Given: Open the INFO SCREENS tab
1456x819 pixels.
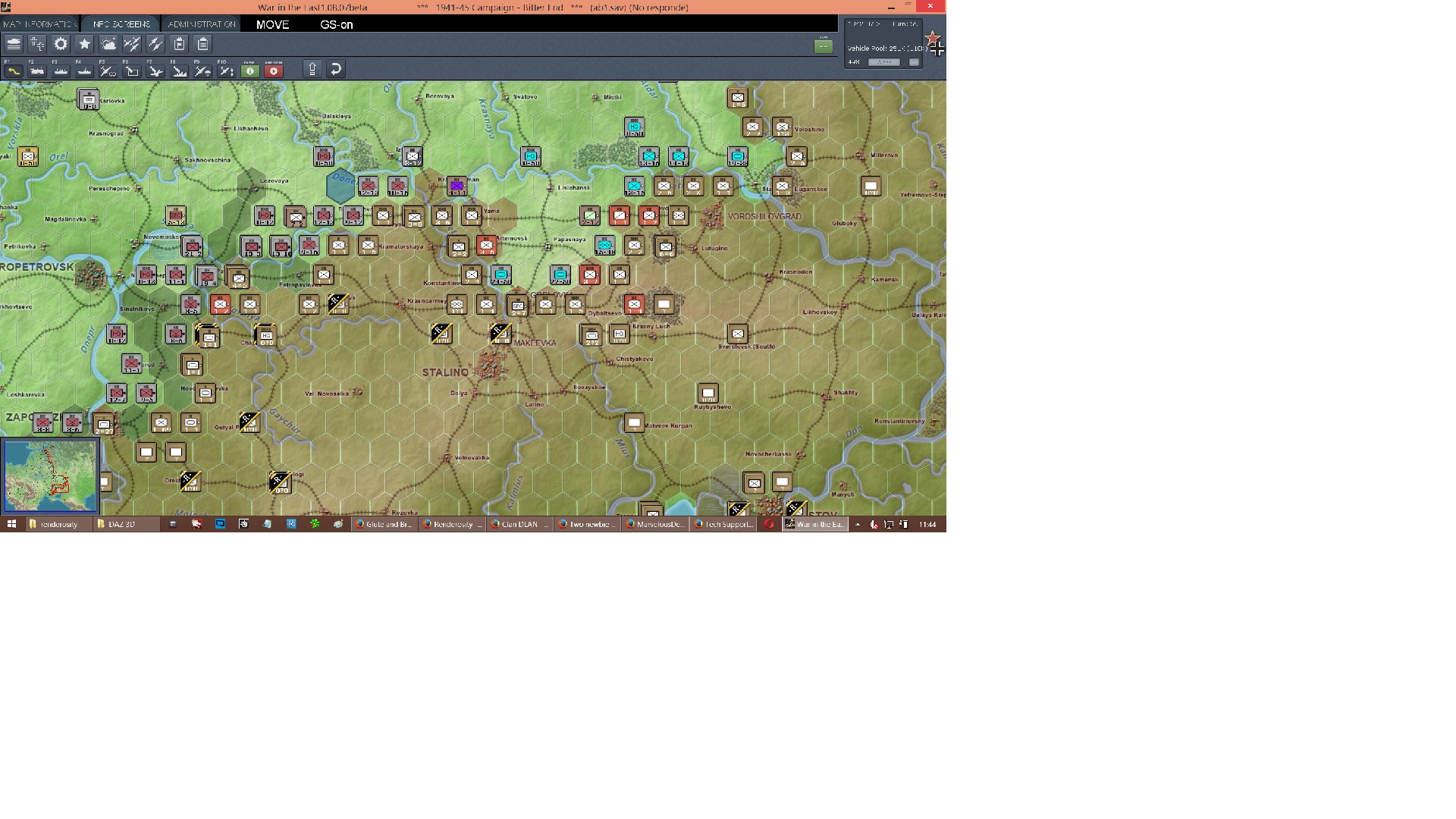Looking at the screenshot, I should [121, 24].
